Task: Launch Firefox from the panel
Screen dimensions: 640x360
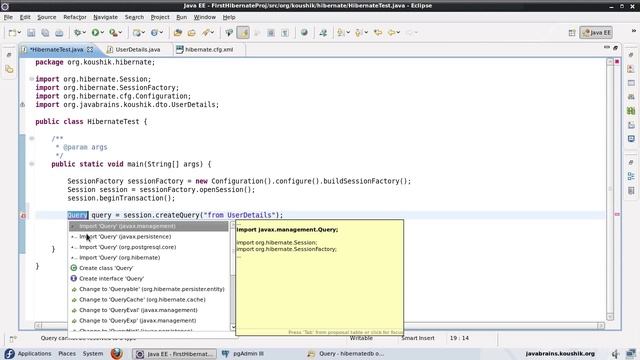Action: pyautogui.click(x=117, y=353)
